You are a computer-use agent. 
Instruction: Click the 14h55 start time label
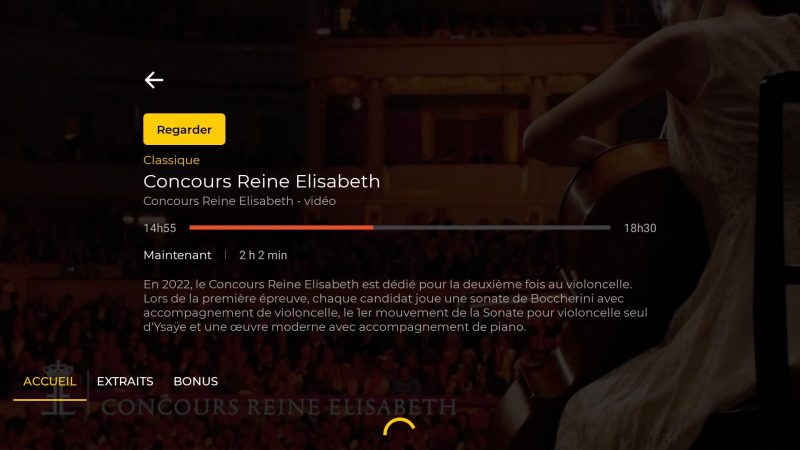[x=160, y=228]
